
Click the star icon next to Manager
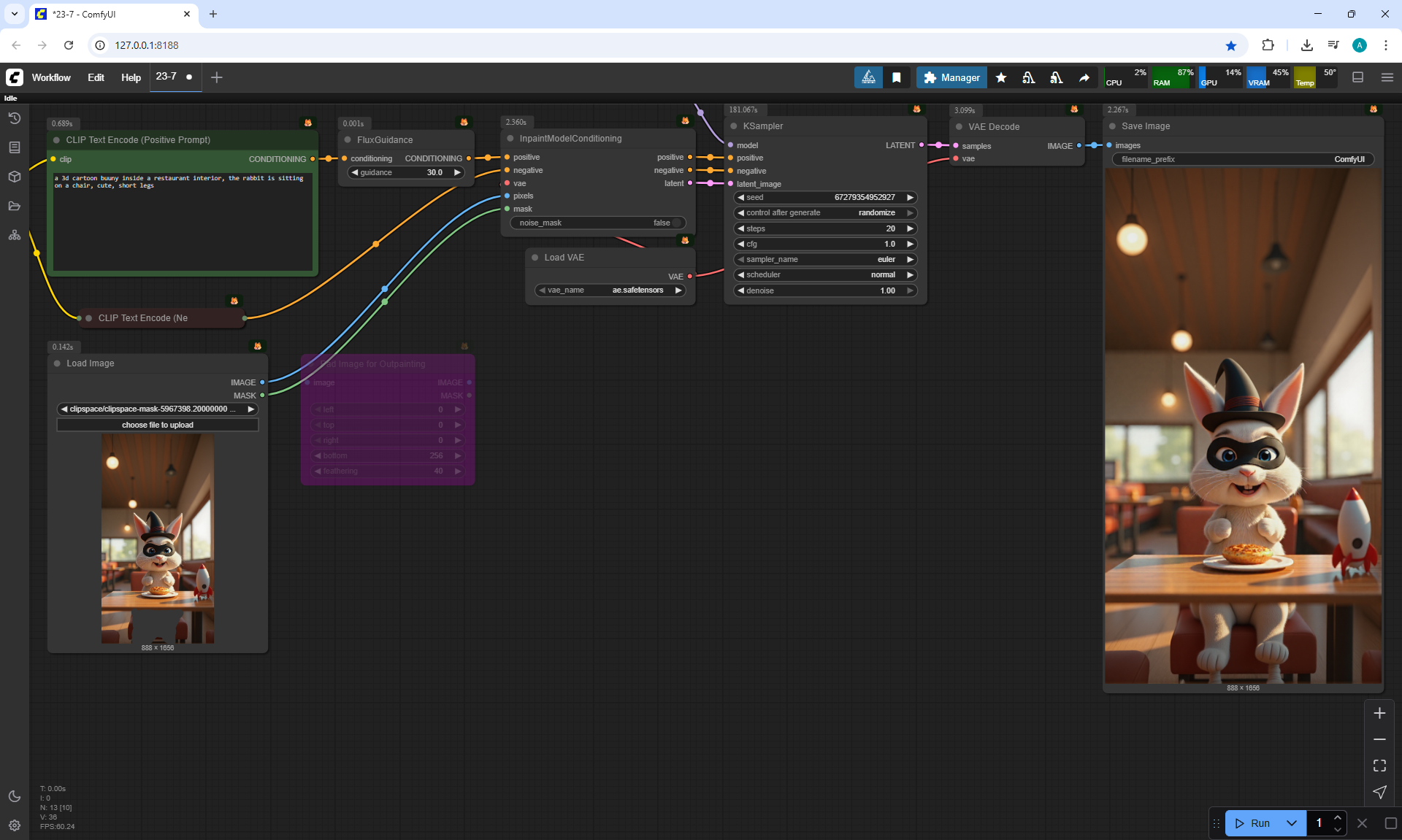click(x=1001, y=77)
